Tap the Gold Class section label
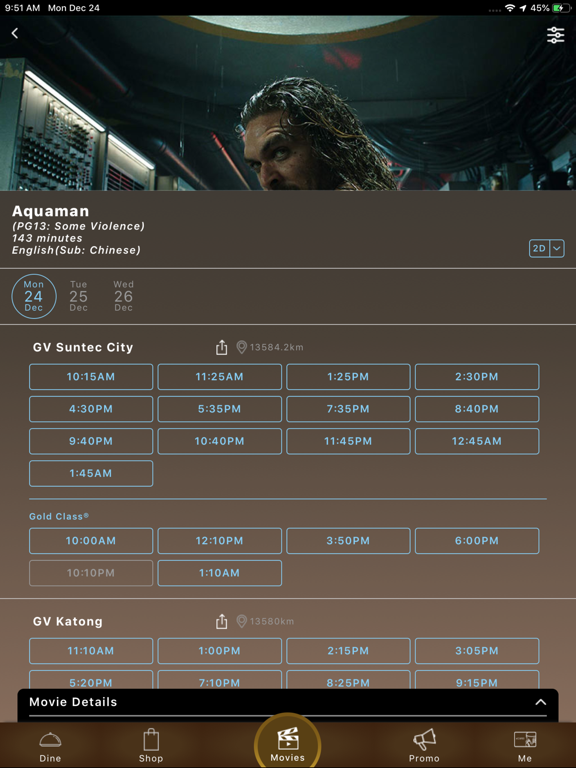Viewport: 576px width, 768px height. pyautogui.click(x=59, y=516)
